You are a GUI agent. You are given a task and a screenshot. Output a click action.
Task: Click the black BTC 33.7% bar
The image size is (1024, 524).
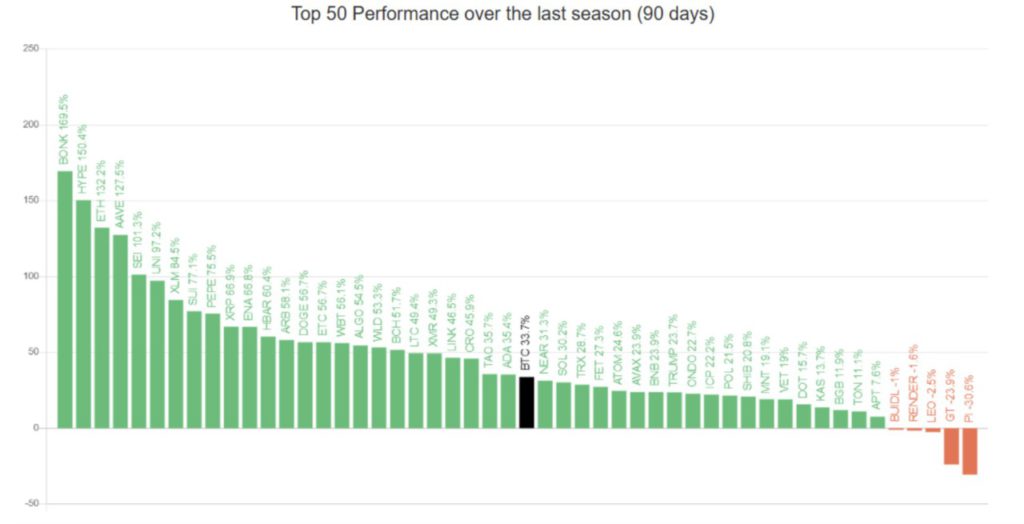[x=527, y=402]
